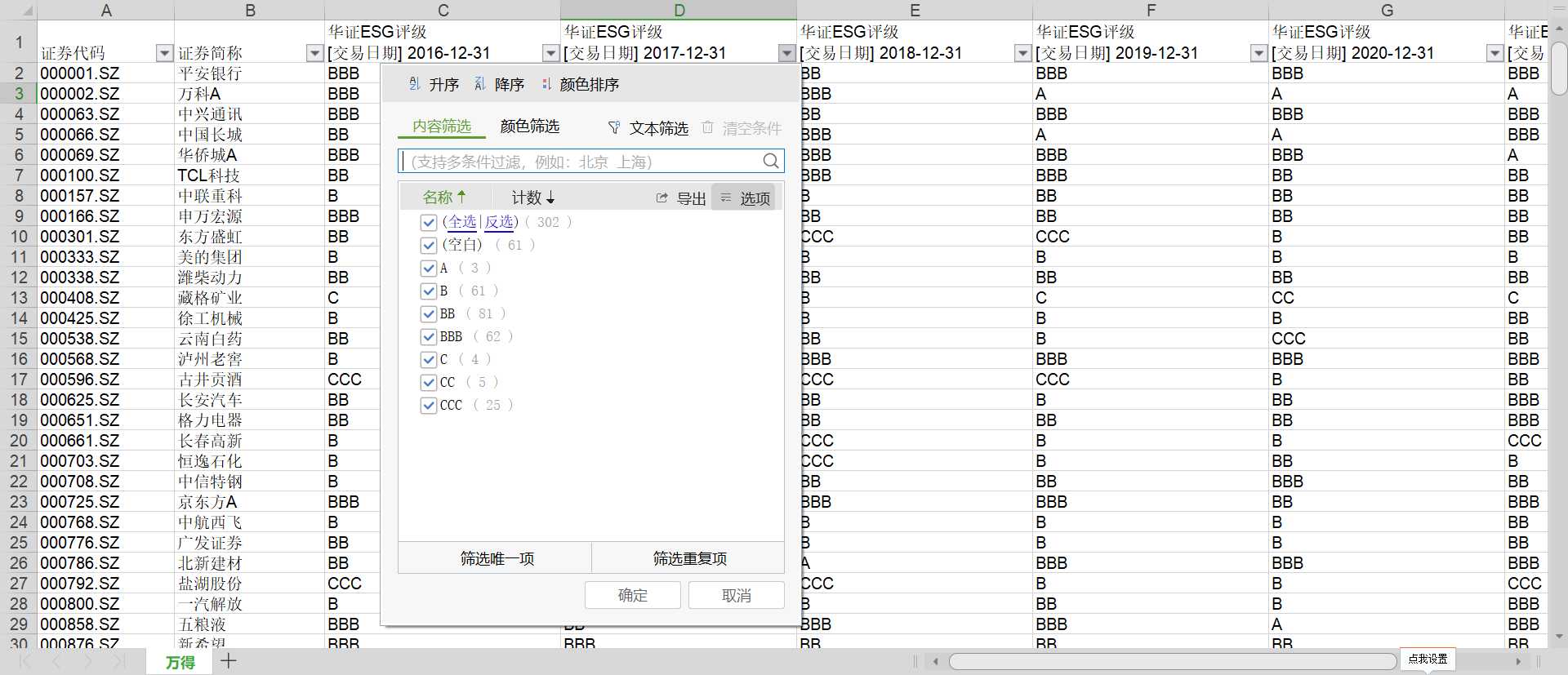Click the horizontal scrollbar left arrow
1568x675 pixels.
(935, 661)
